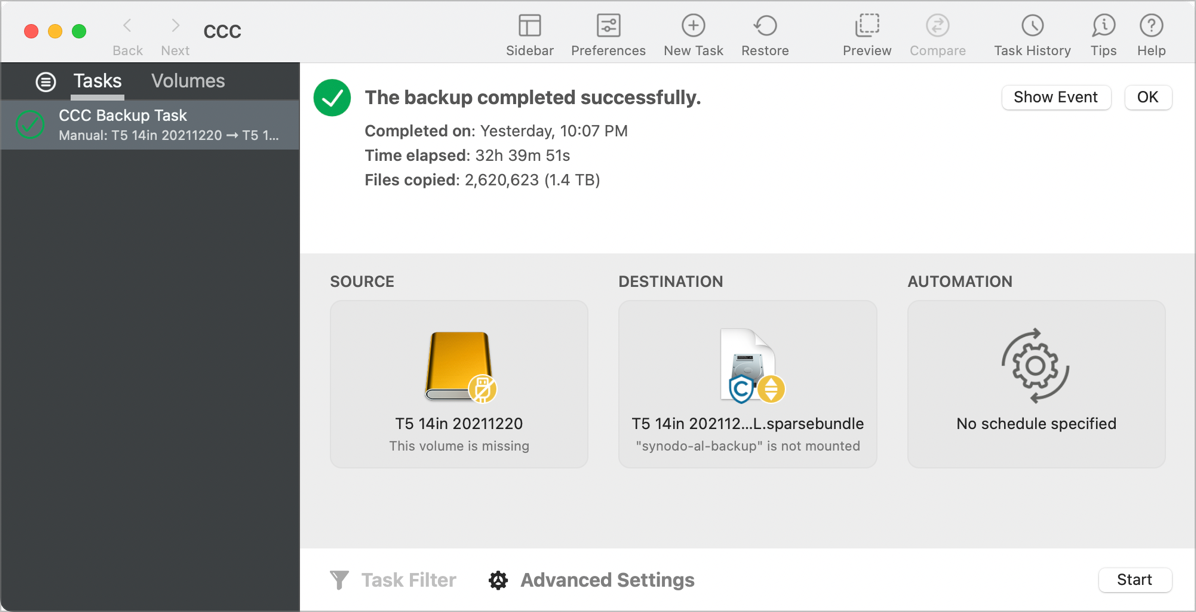Click the Show Event button
Screen dimensions: 1196x612
pyautogui.click(x=1055, y=97)
